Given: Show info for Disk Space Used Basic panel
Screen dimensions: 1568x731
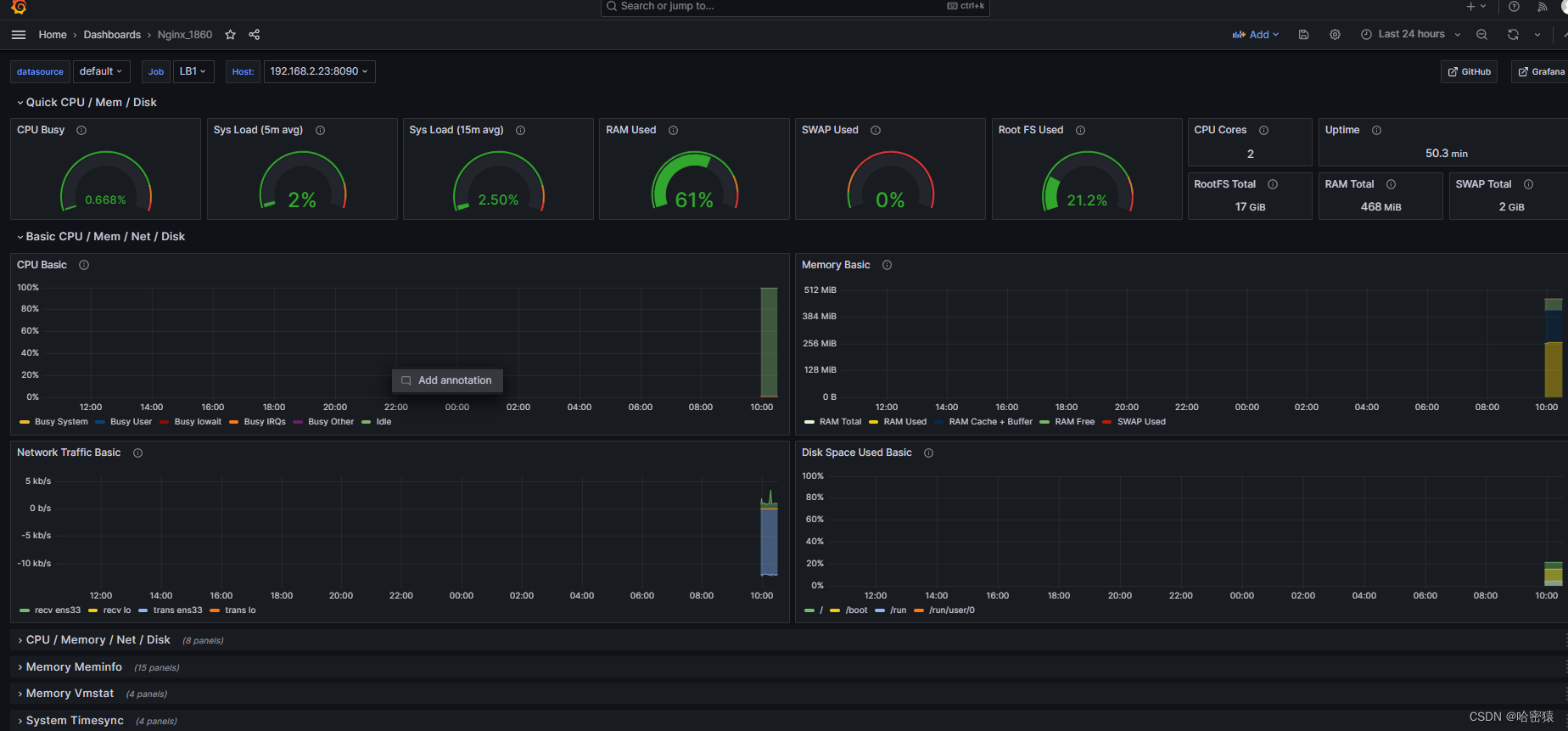Looking at the screenshot, I should click(928, 453).
